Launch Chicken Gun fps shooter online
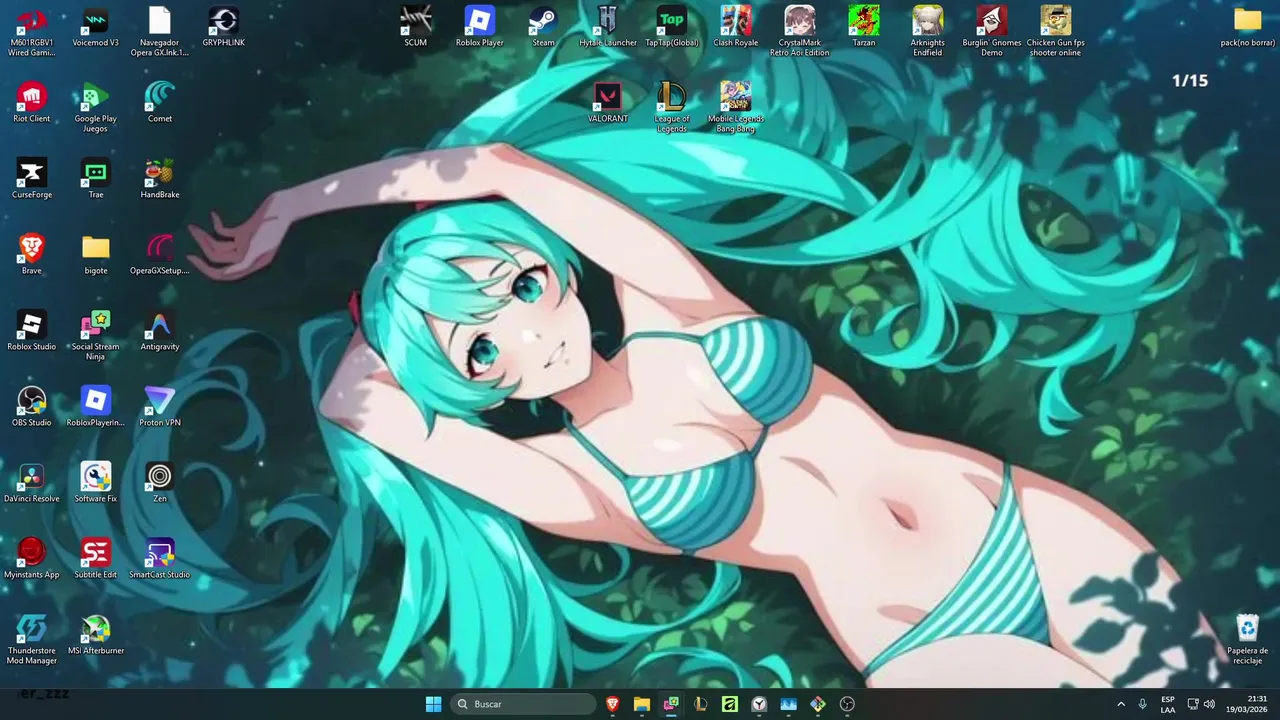 (1056, 30)
